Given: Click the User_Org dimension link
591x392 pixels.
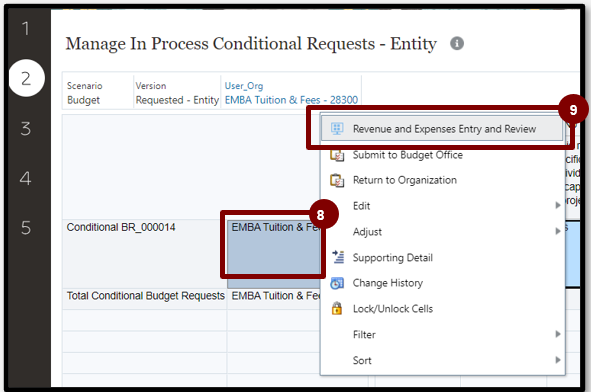Looking at the screenshot, I should [244, 86].
